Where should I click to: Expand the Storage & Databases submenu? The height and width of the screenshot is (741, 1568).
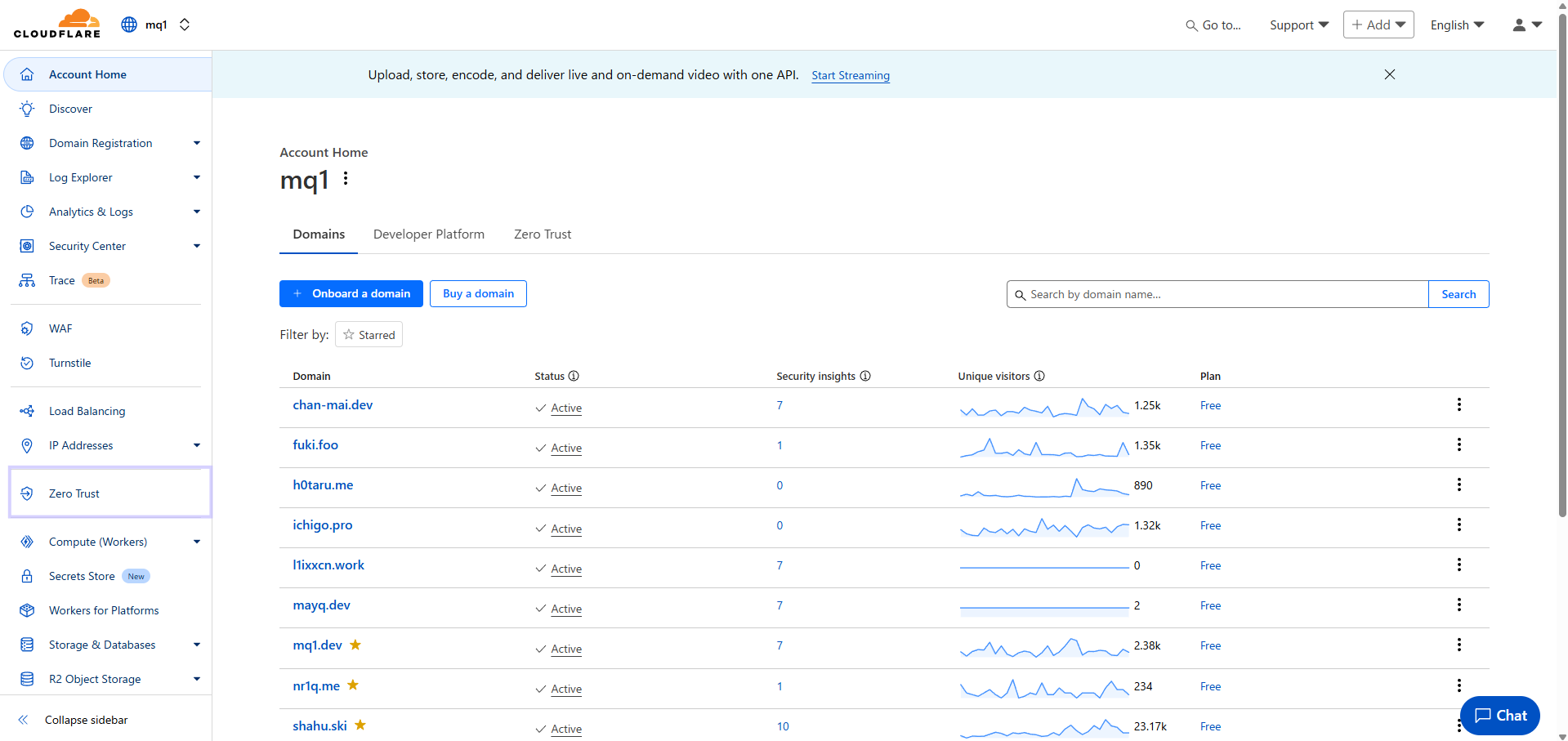pos(197,645)
